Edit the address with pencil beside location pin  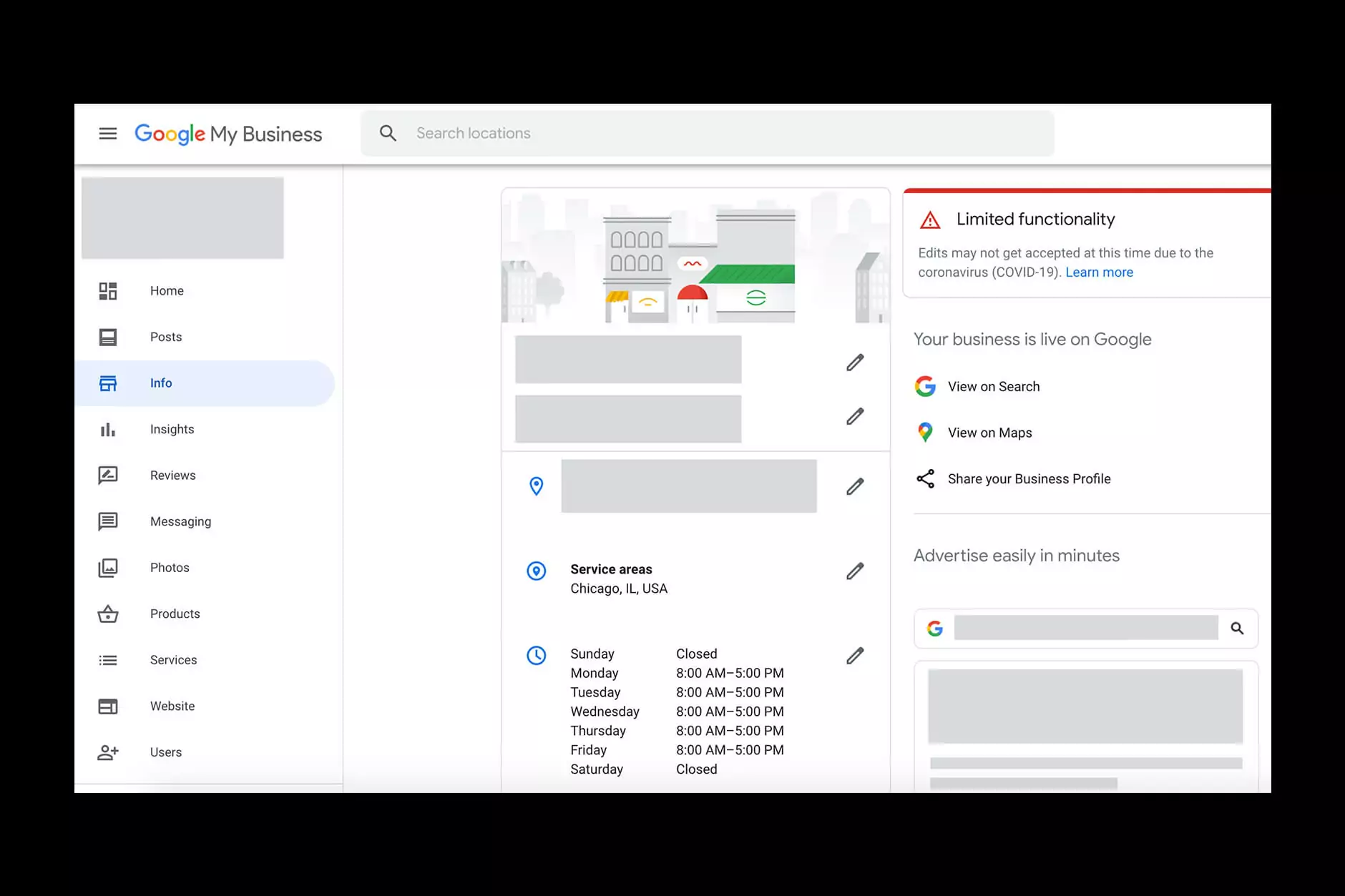(x=855, y=486)
